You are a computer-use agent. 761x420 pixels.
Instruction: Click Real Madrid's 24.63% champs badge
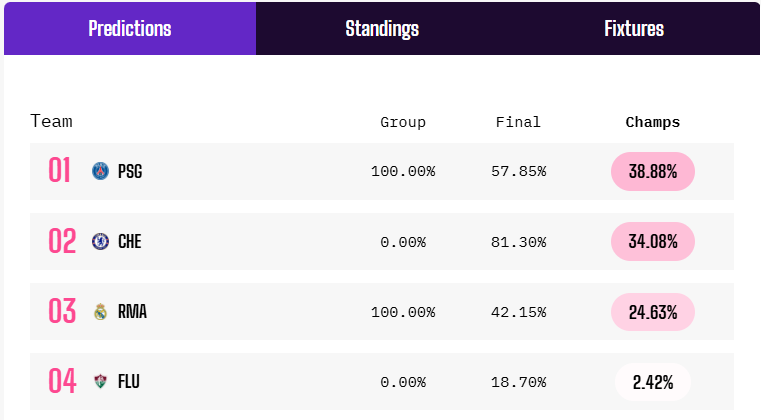[x=653, y=311]
